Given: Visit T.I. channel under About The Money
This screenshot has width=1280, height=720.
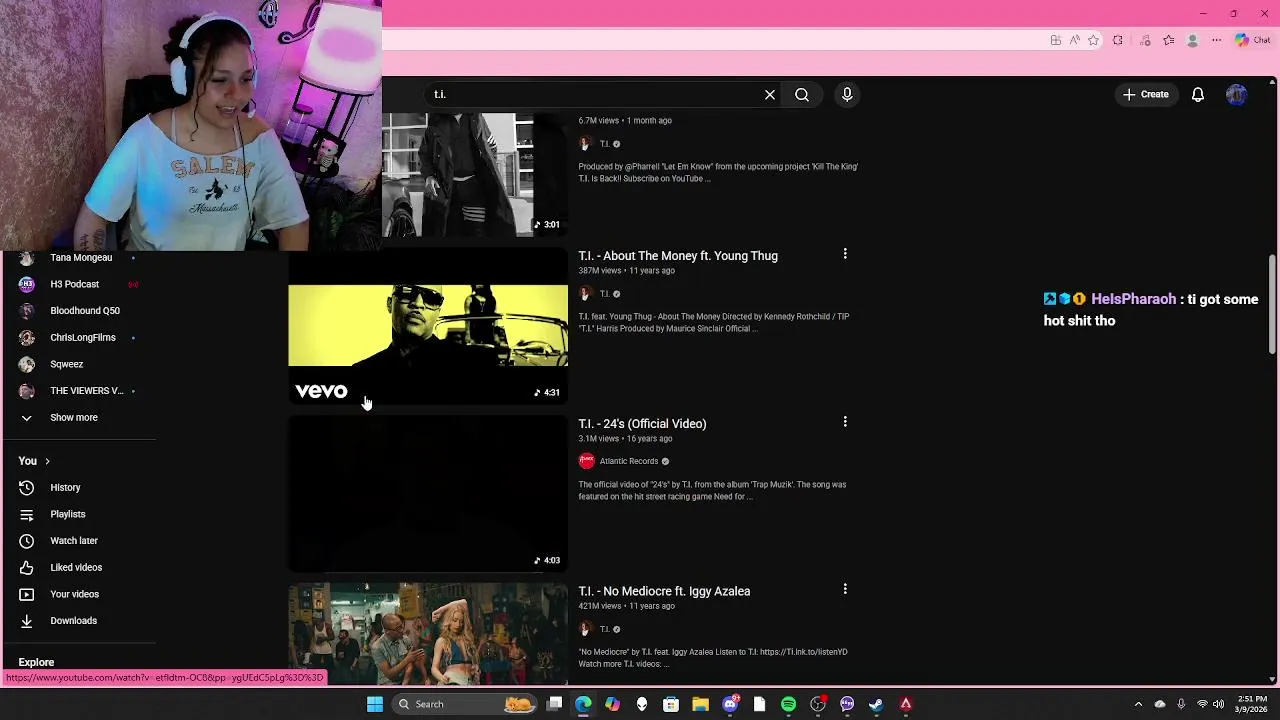Looking at the screenshot, I should 604,294.
